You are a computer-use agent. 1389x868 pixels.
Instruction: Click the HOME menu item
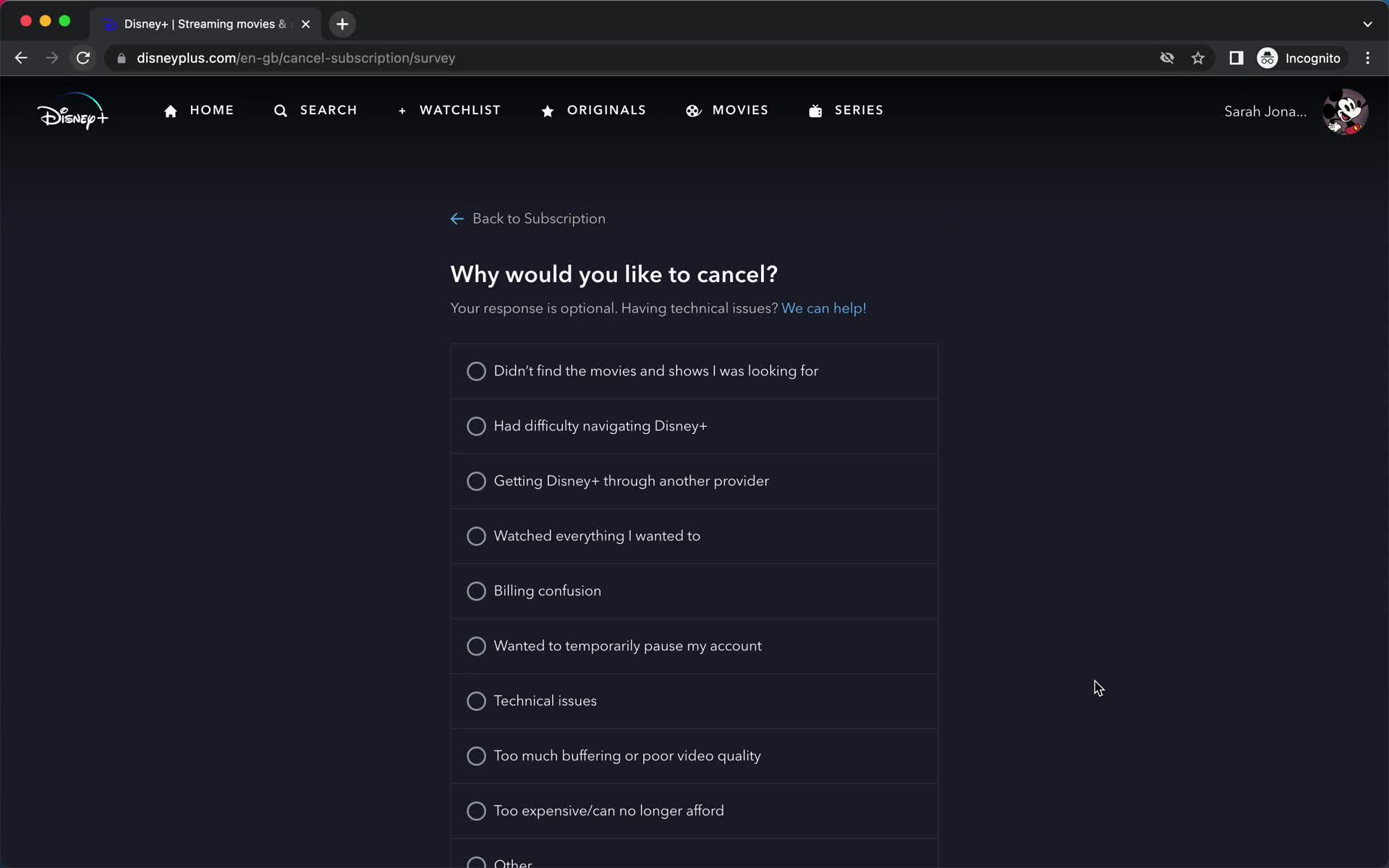coord(199,111)
